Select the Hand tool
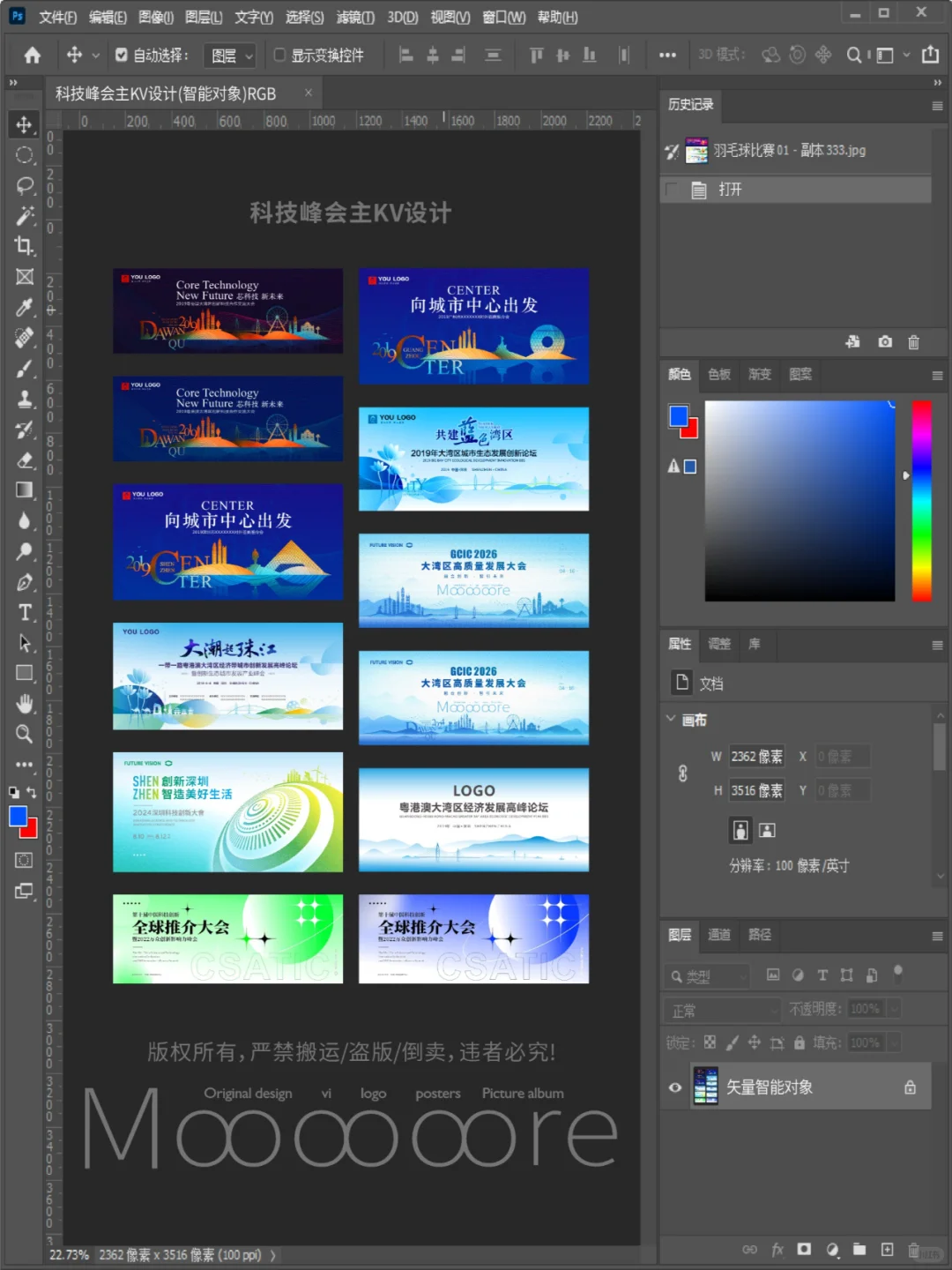 (x=25, y=704)
